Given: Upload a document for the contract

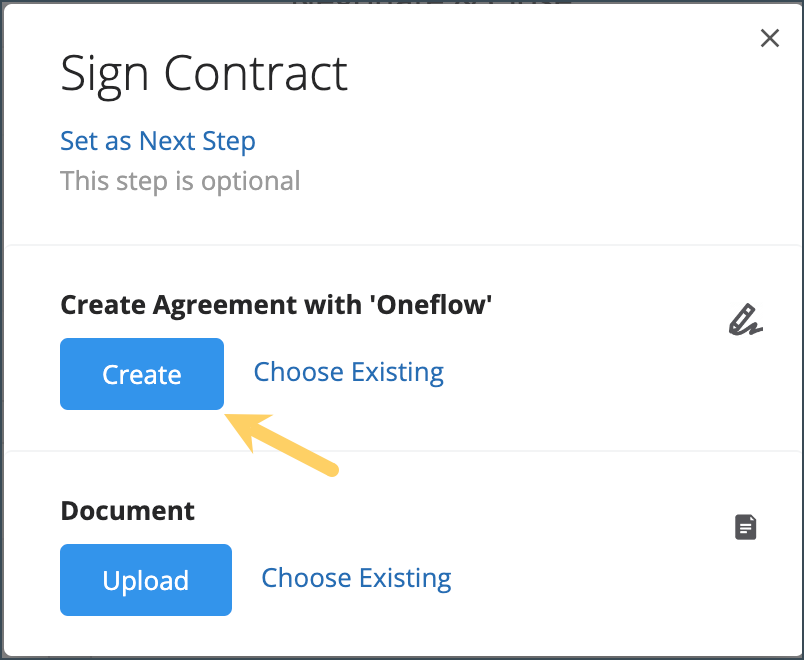Looking at the screenshot, I should pos(145,580).
